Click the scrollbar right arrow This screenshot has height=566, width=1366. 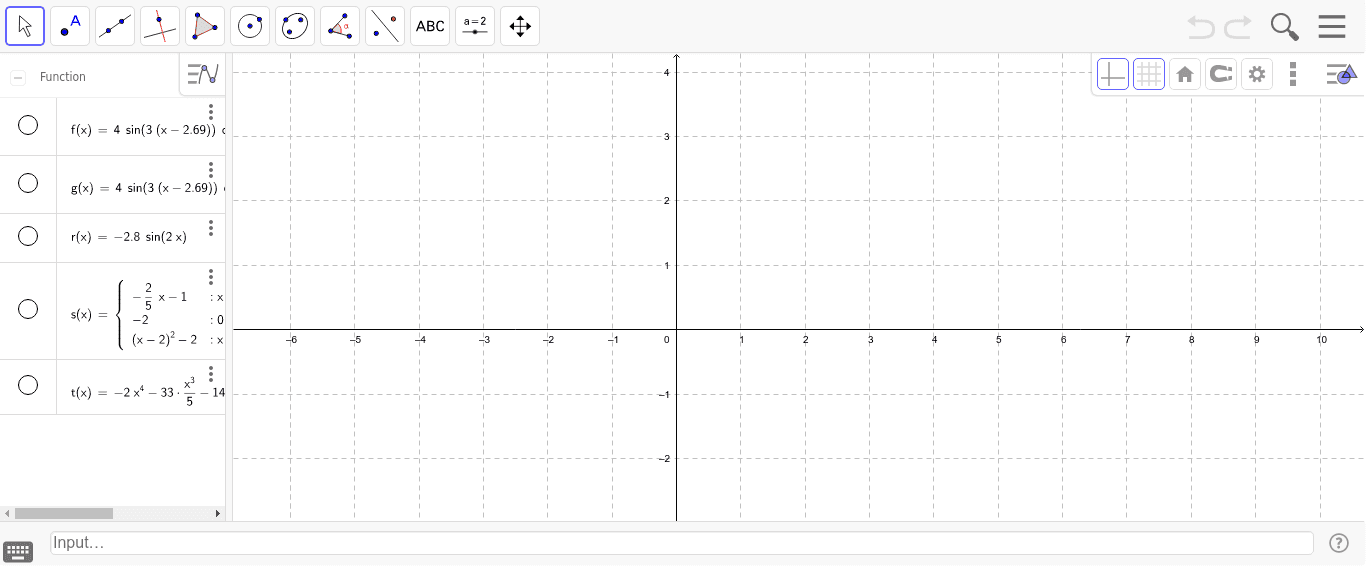tap(218, 513)
